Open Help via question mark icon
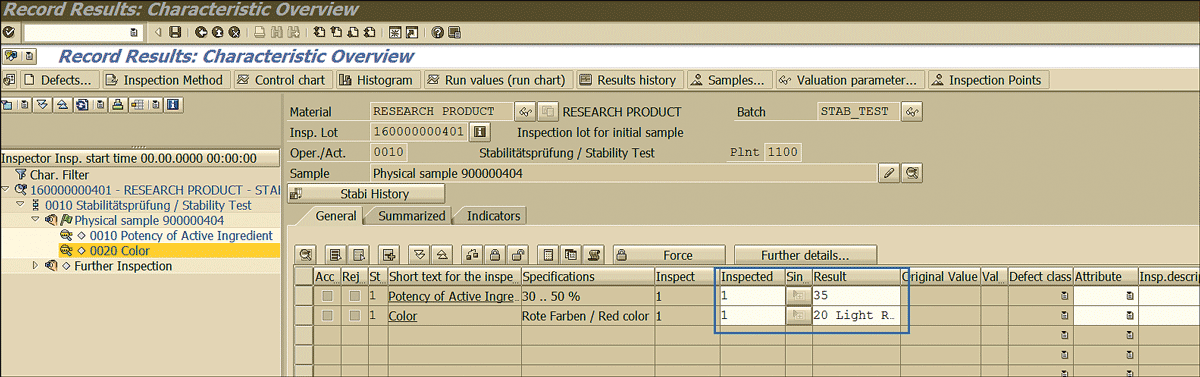The width and height of the screenshot is (1200, 377). 436,32
